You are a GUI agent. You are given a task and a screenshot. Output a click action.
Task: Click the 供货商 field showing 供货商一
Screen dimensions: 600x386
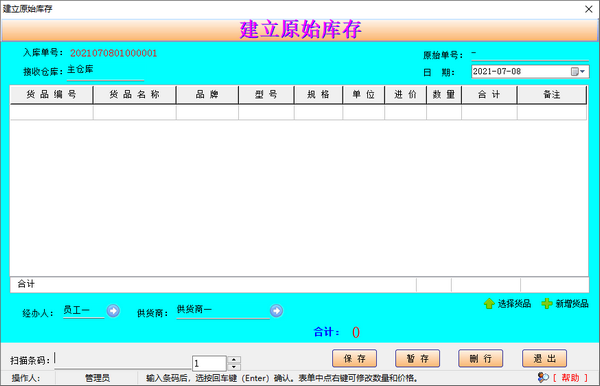(223, 310)
